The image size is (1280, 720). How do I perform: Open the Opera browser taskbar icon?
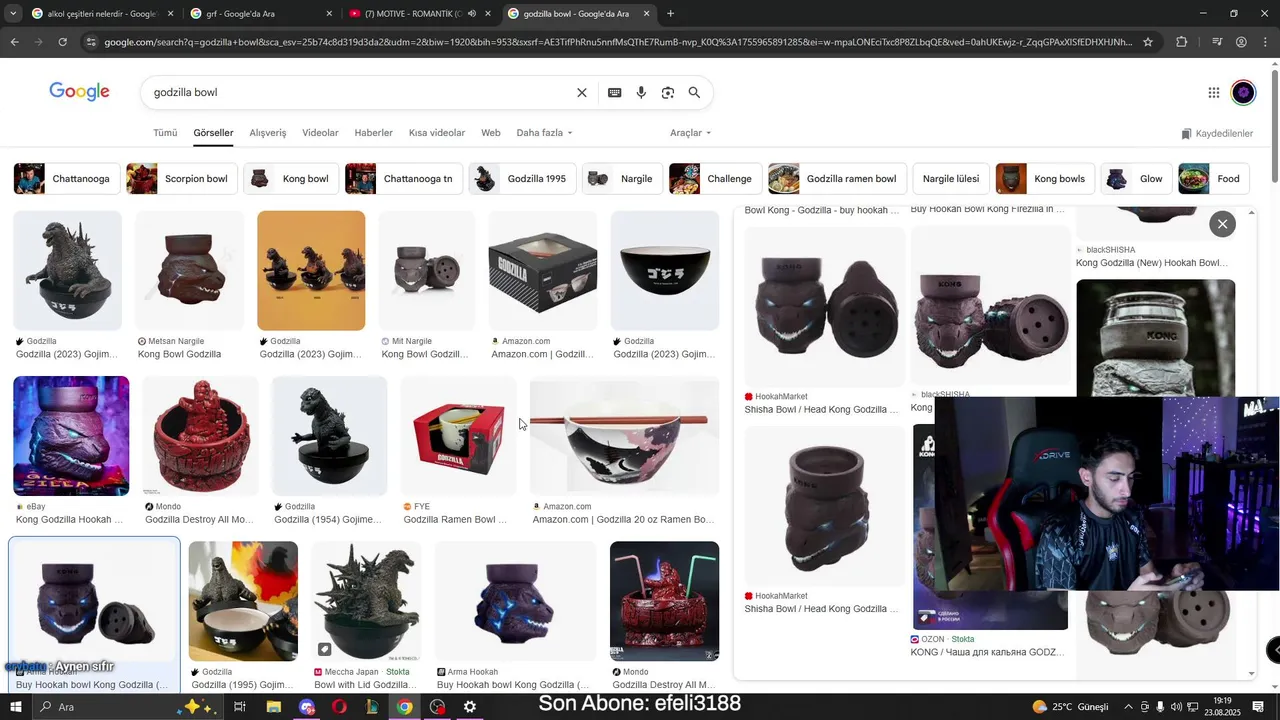(x=339, y=707)
